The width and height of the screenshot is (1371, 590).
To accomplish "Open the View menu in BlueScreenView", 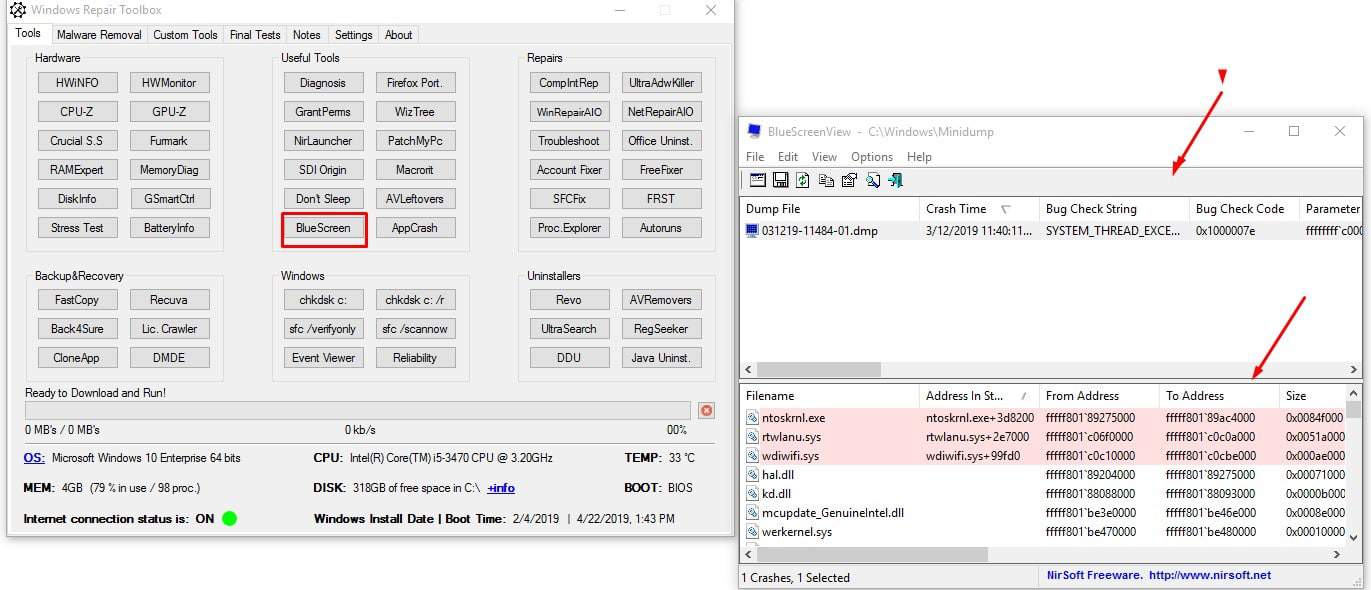I will pyautogui.click(x=824, y=157).
